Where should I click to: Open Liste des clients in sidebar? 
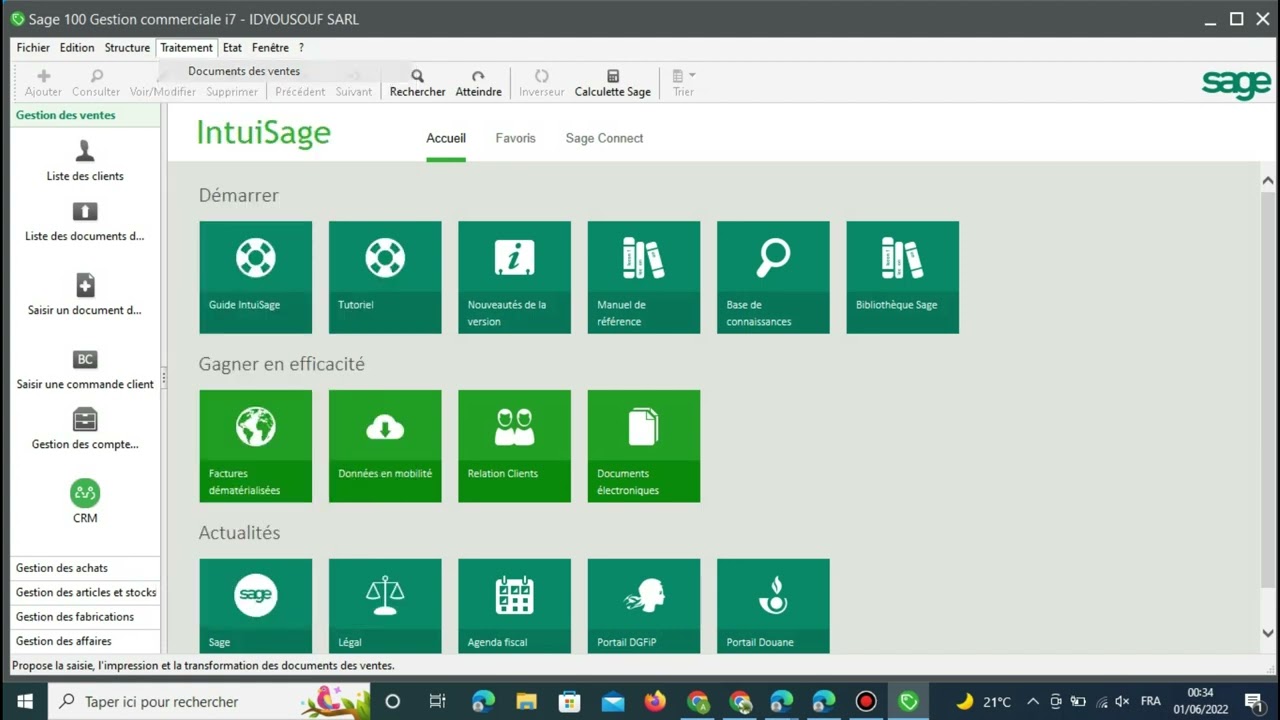[x=85, y=161]
